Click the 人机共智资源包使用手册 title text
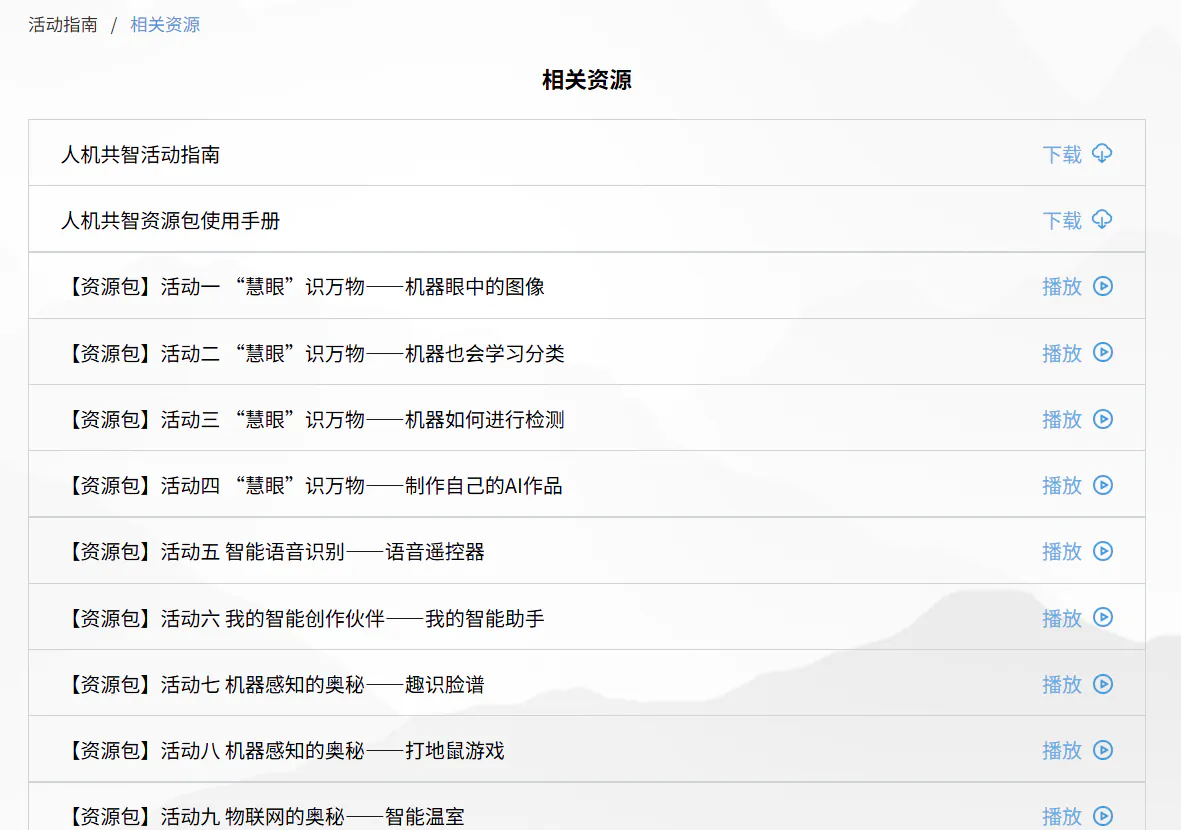Image resolution: width=1181 pixels, height=830 pixels. pyautogui.click(x=170, y=221)
